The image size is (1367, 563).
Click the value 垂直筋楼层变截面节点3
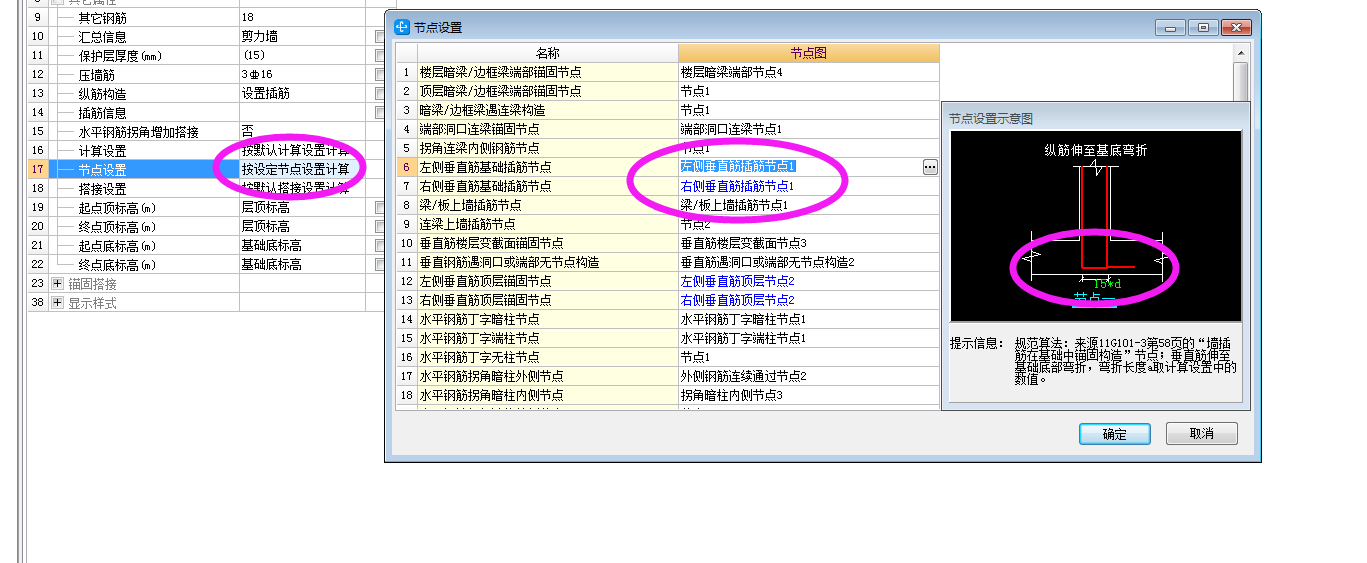[743, 243]
